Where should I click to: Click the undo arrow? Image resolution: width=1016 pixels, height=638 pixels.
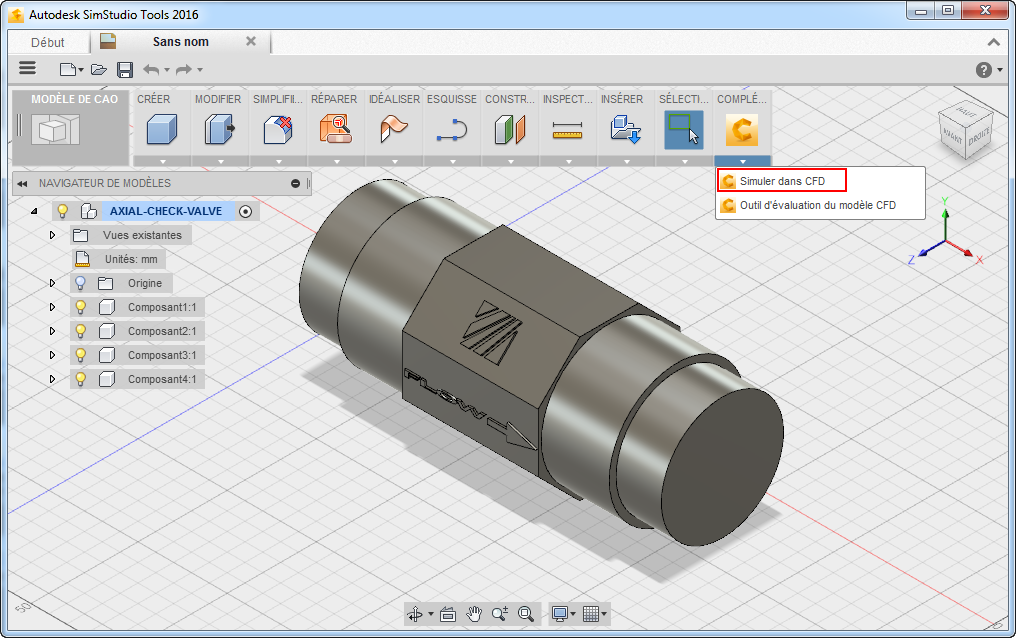point(151,69)
